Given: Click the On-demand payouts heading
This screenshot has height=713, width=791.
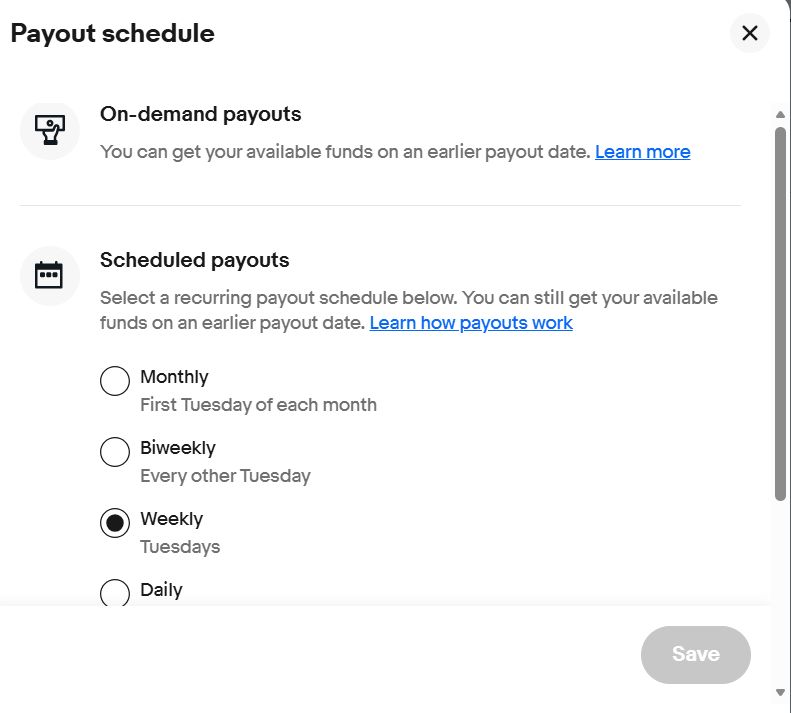Looking at the screenshot, I should tap(200, 114).
